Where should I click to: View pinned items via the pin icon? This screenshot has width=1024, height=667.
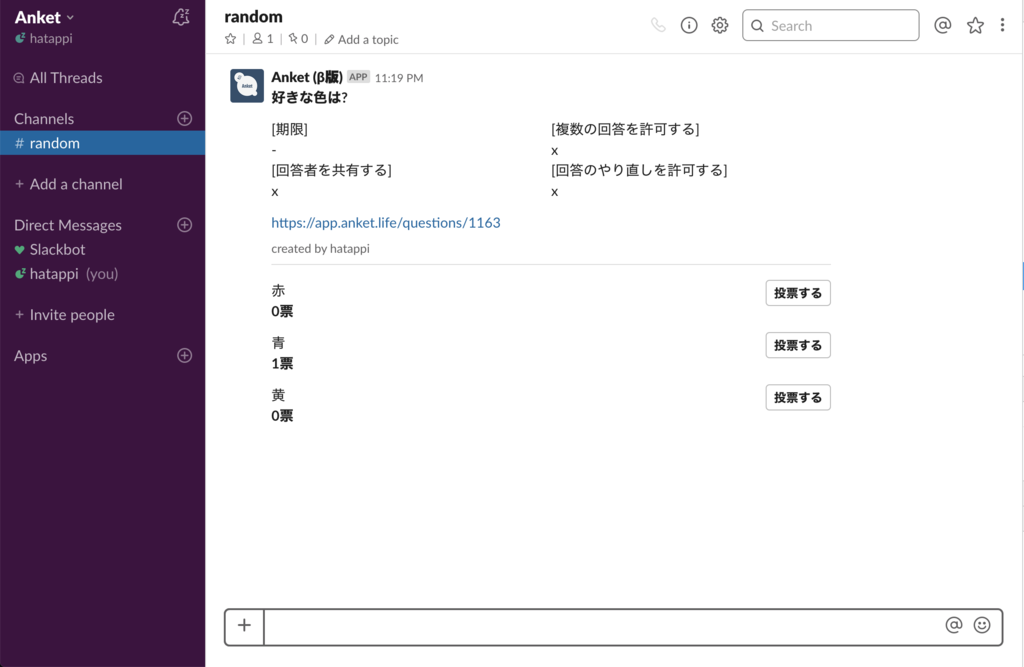pyautogui.click(x=295, y=38)
